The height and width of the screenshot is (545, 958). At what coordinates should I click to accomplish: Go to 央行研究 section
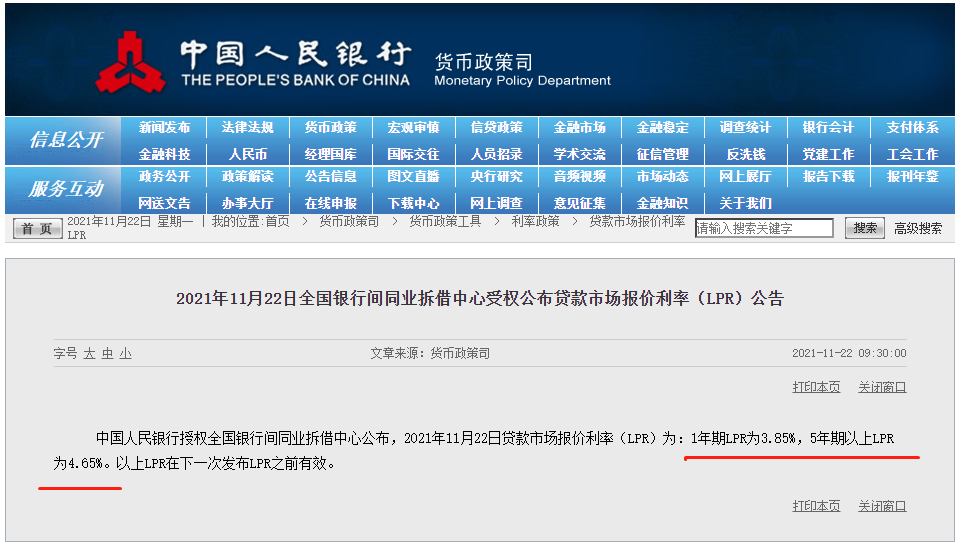point(497,177)
